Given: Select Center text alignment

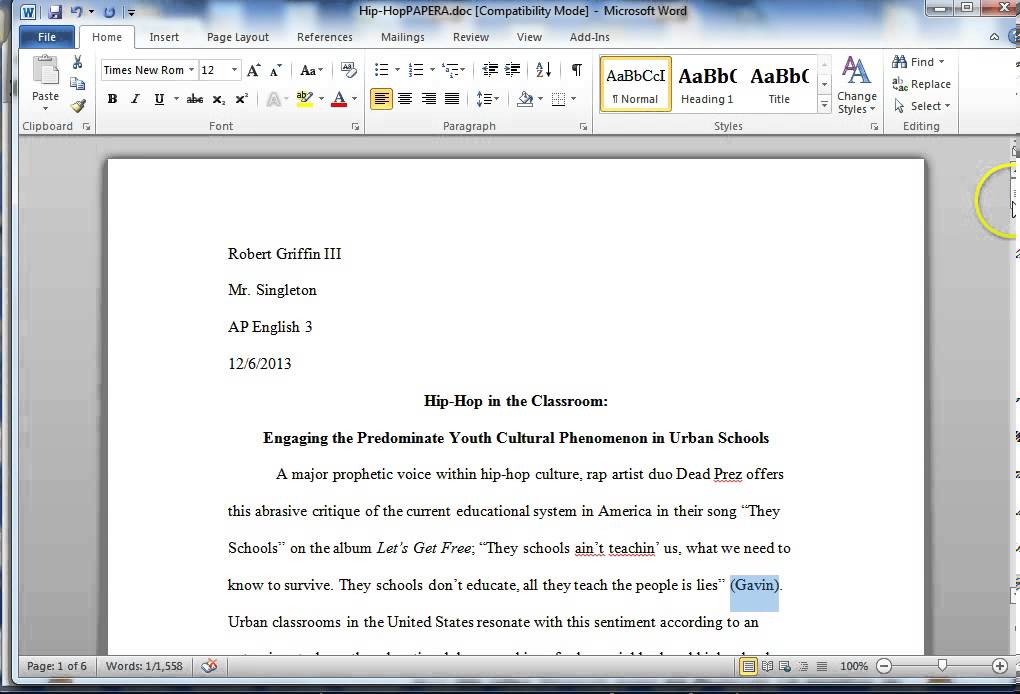Looking at the screenshot, I should pos(405,99).
